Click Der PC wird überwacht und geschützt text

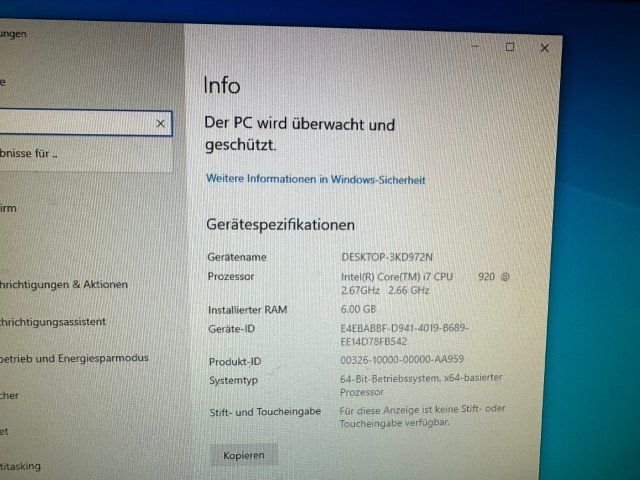299,134
